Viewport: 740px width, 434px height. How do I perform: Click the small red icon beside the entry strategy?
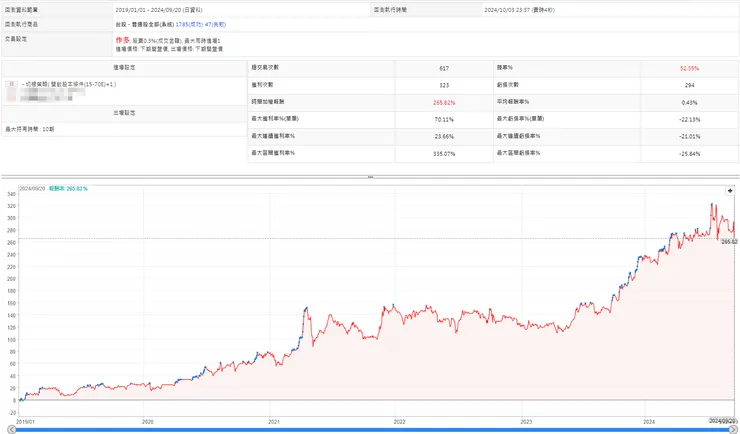tap(11, 84)
